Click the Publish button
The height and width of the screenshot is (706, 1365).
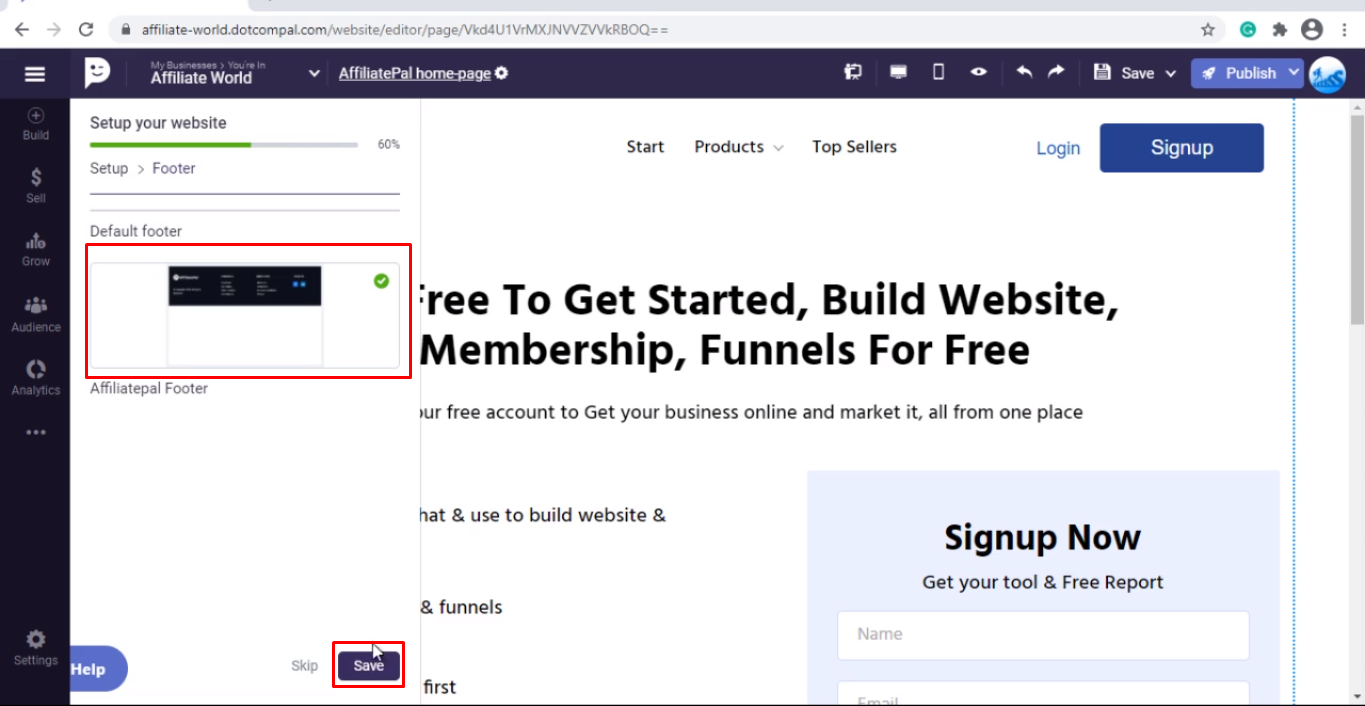coord(1238,73)
